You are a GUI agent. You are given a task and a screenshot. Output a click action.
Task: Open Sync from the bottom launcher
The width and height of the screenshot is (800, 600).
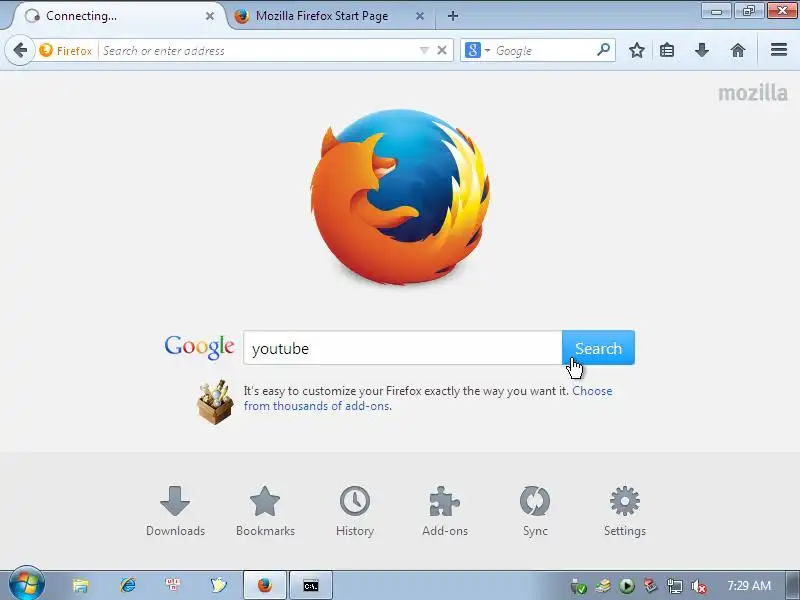click(535, 511)
